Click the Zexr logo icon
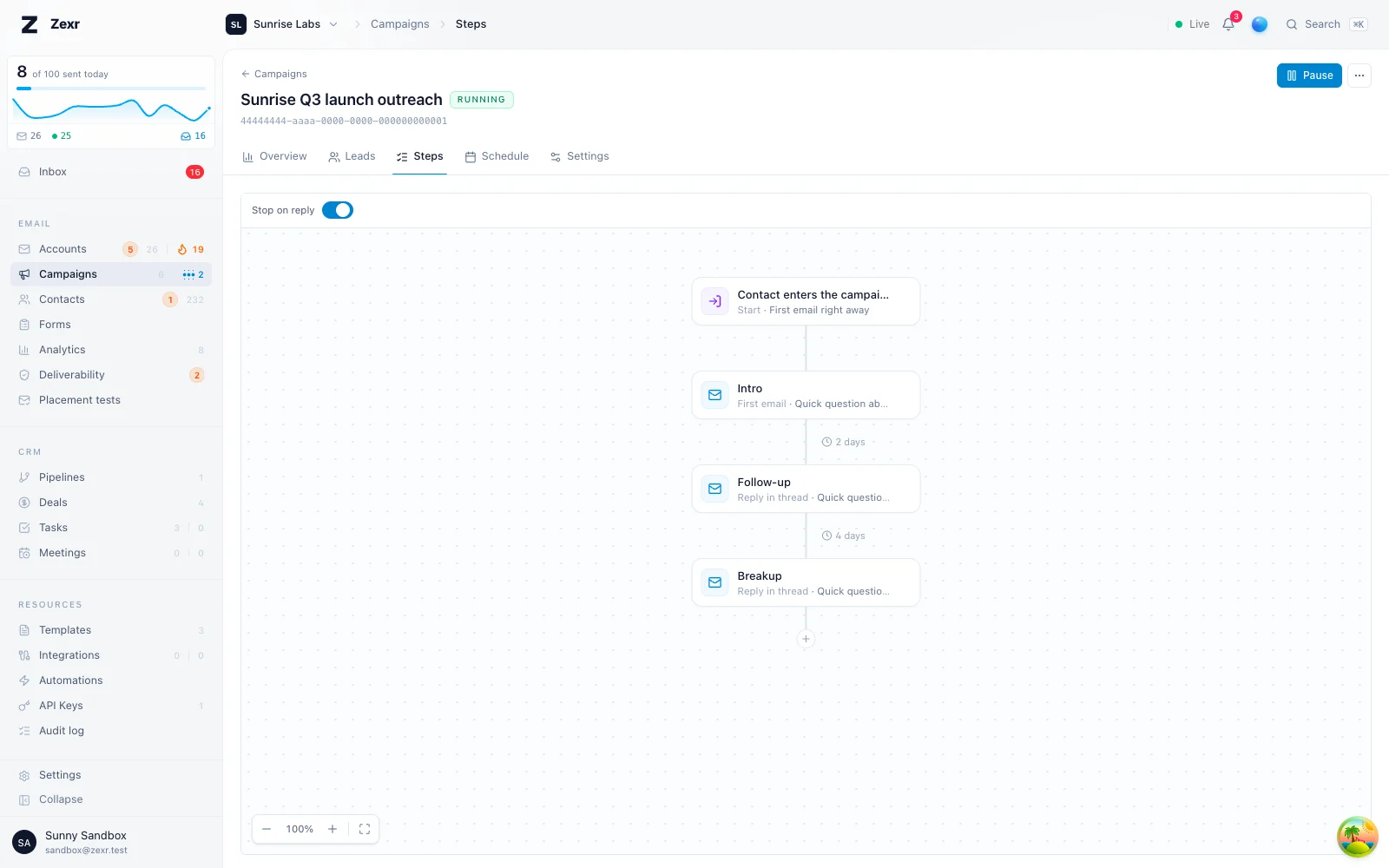Screen dimensions: 1389x868 (30, 24)
